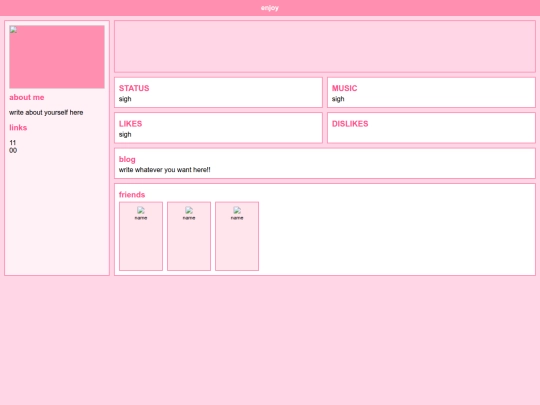Click second friend card's broken image icon

(189, 210)
